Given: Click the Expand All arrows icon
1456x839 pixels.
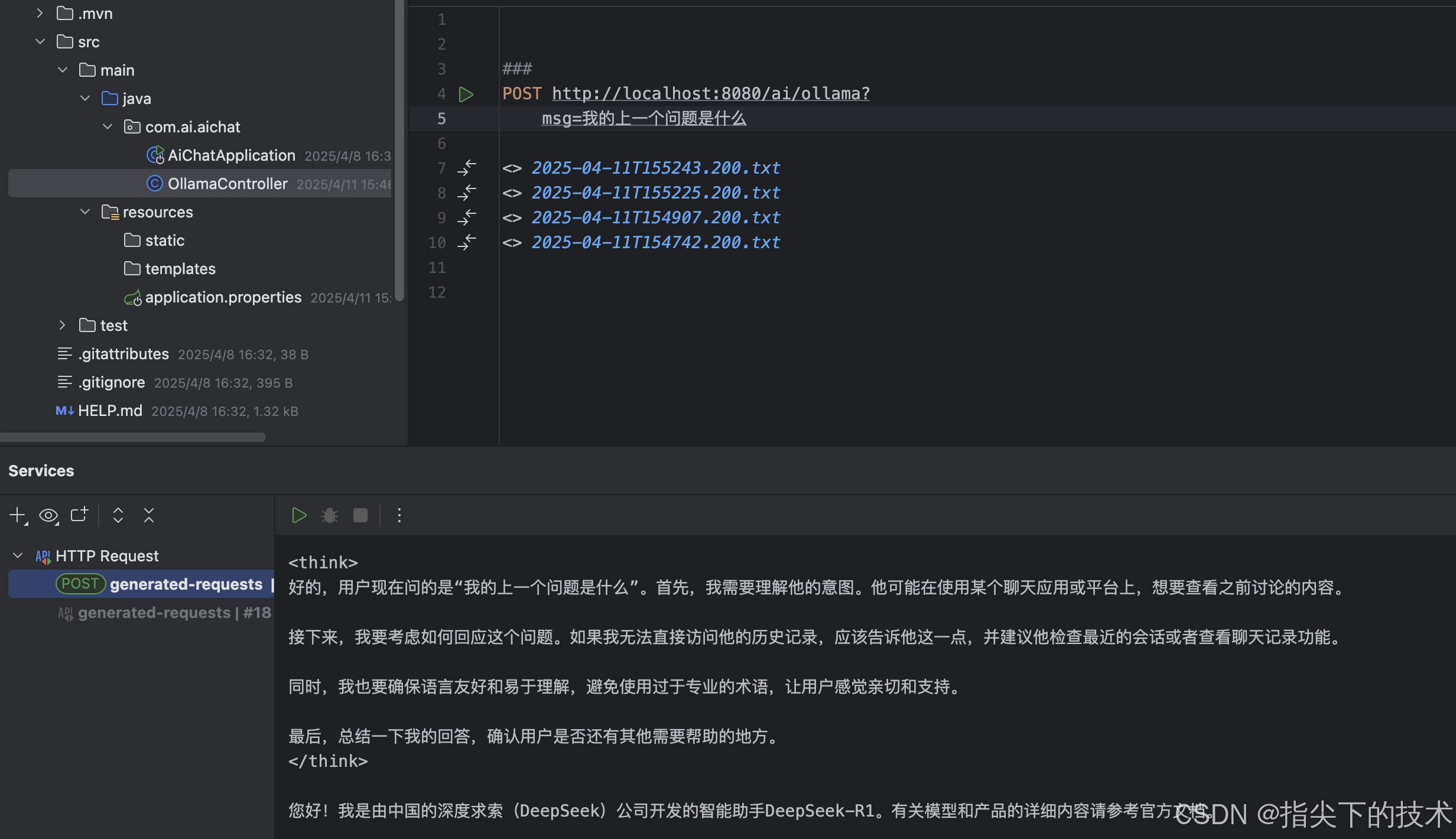Looking at the screenshot, I should click(118, 515).
